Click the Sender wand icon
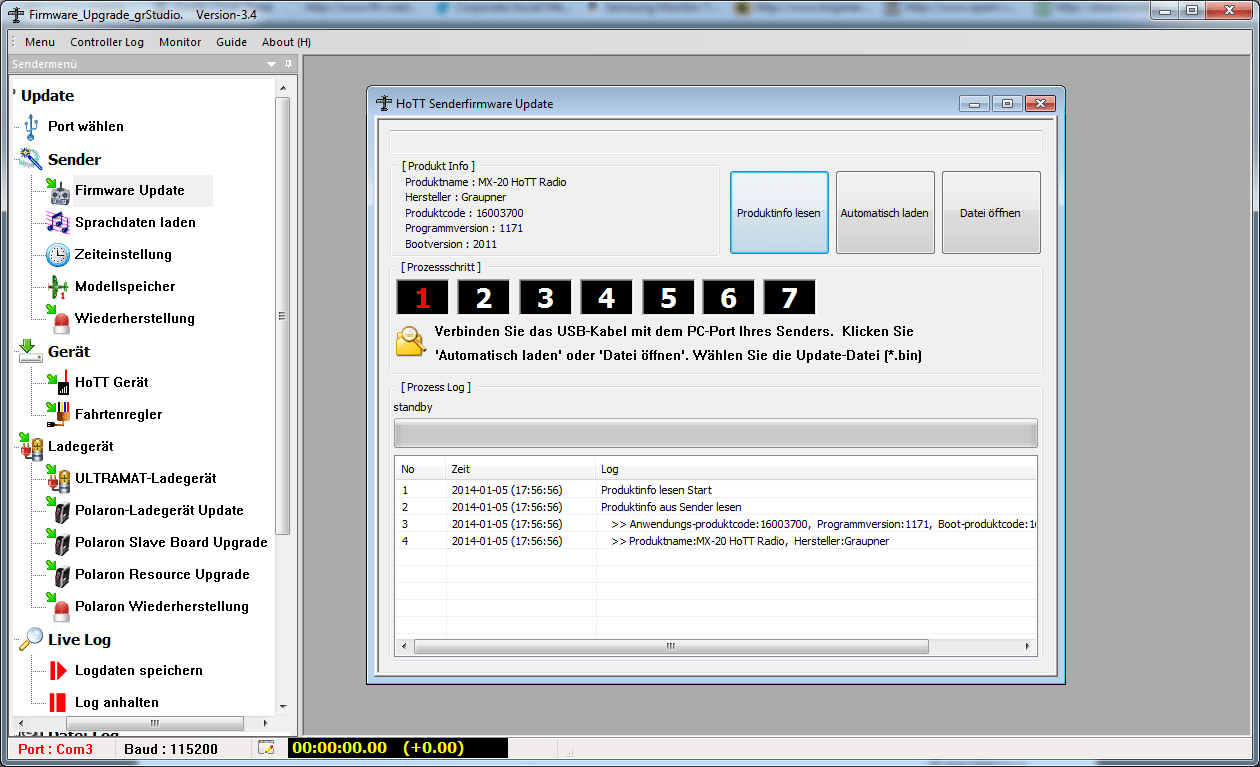 click(30, 159)
